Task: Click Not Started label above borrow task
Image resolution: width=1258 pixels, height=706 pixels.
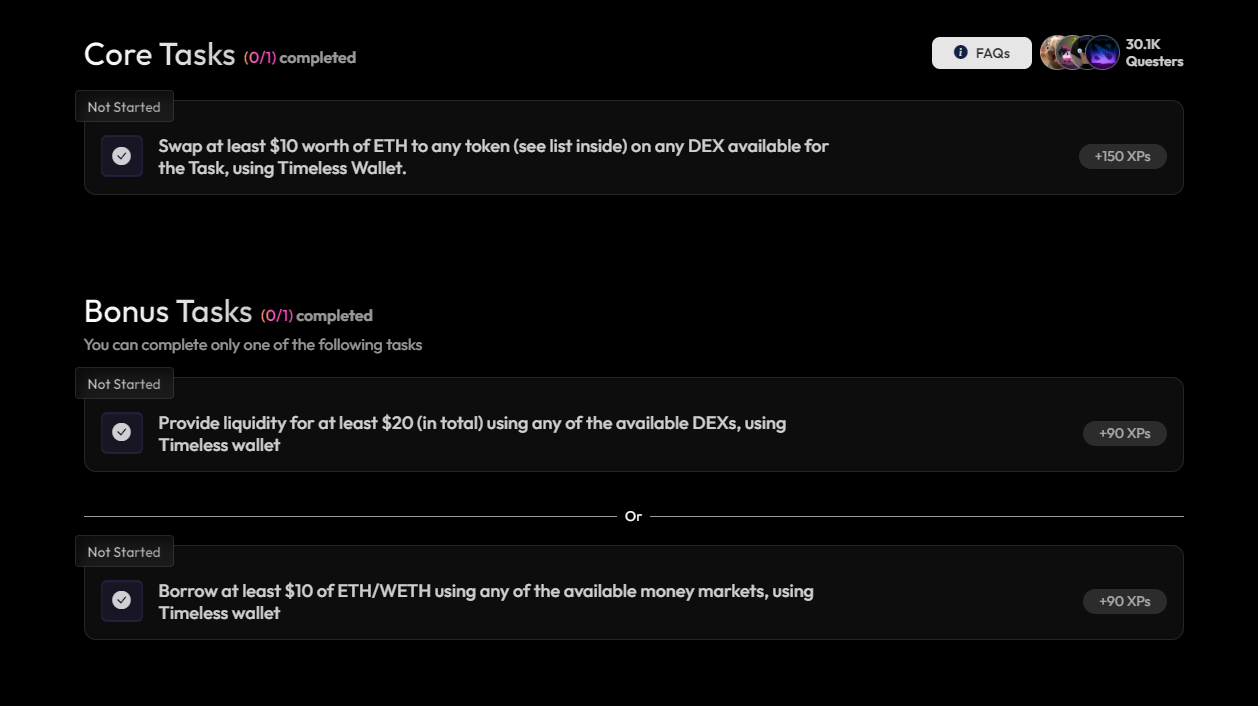Action: pos(124,552)
